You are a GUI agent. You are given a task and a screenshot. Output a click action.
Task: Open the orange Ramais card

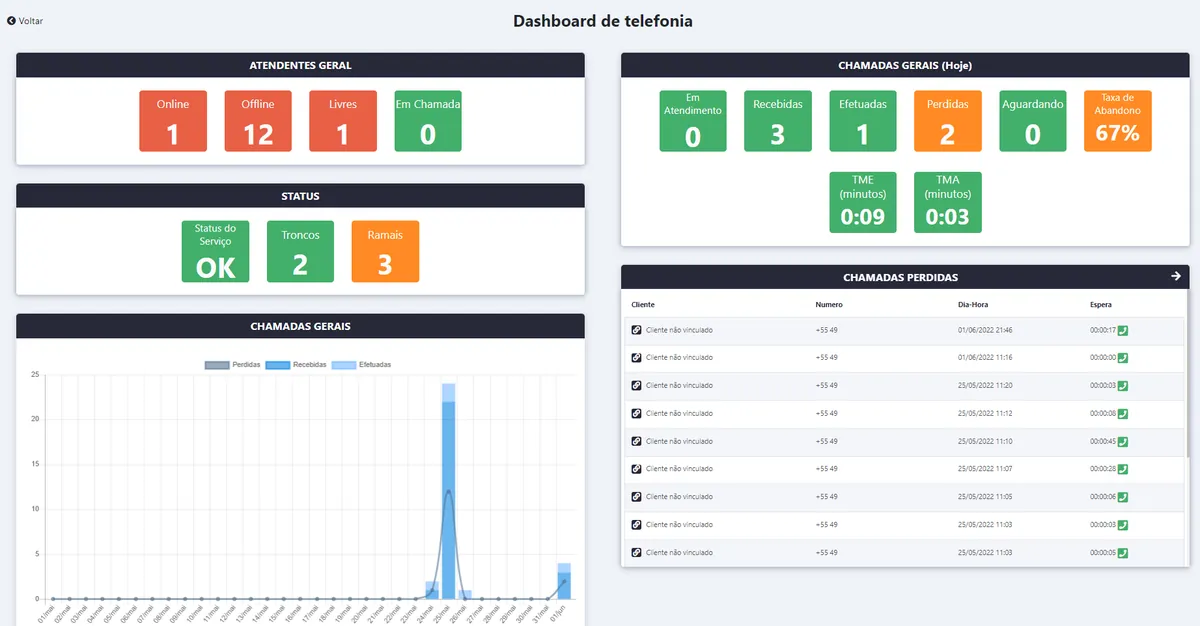tap(385, 251)
